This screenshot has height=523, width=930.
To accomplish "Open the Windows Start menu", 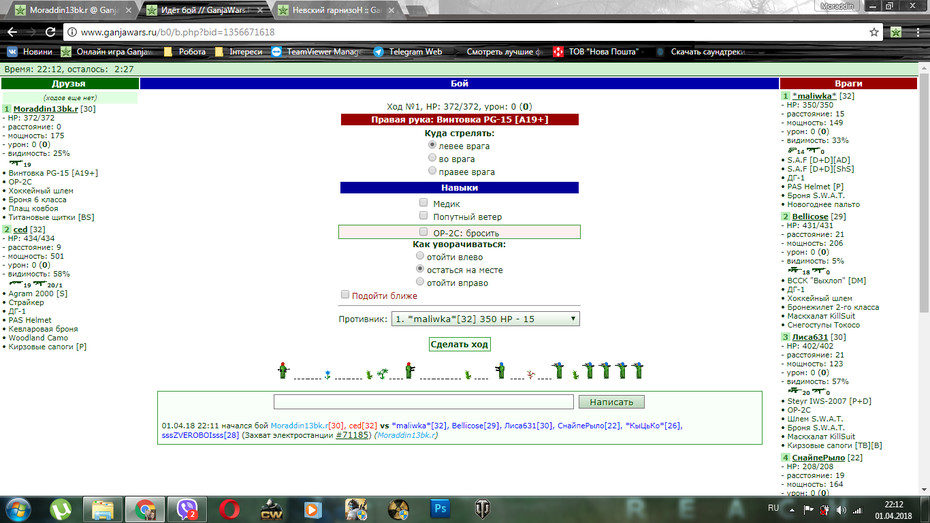I will pyautogui.click(x=18, y=510).
